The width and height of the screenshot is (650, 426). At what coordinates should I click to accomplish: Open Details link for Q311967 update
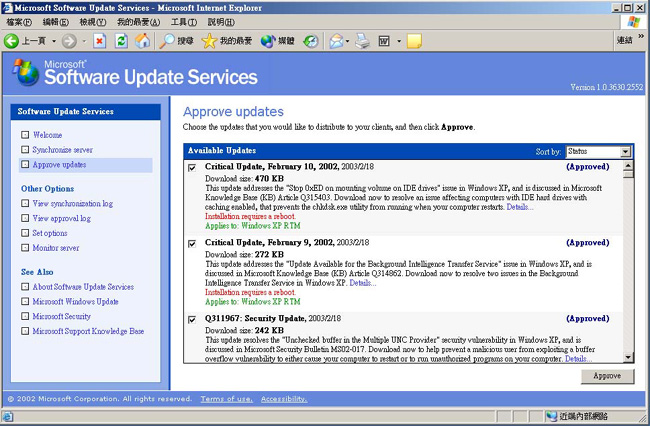coord(578,358)
